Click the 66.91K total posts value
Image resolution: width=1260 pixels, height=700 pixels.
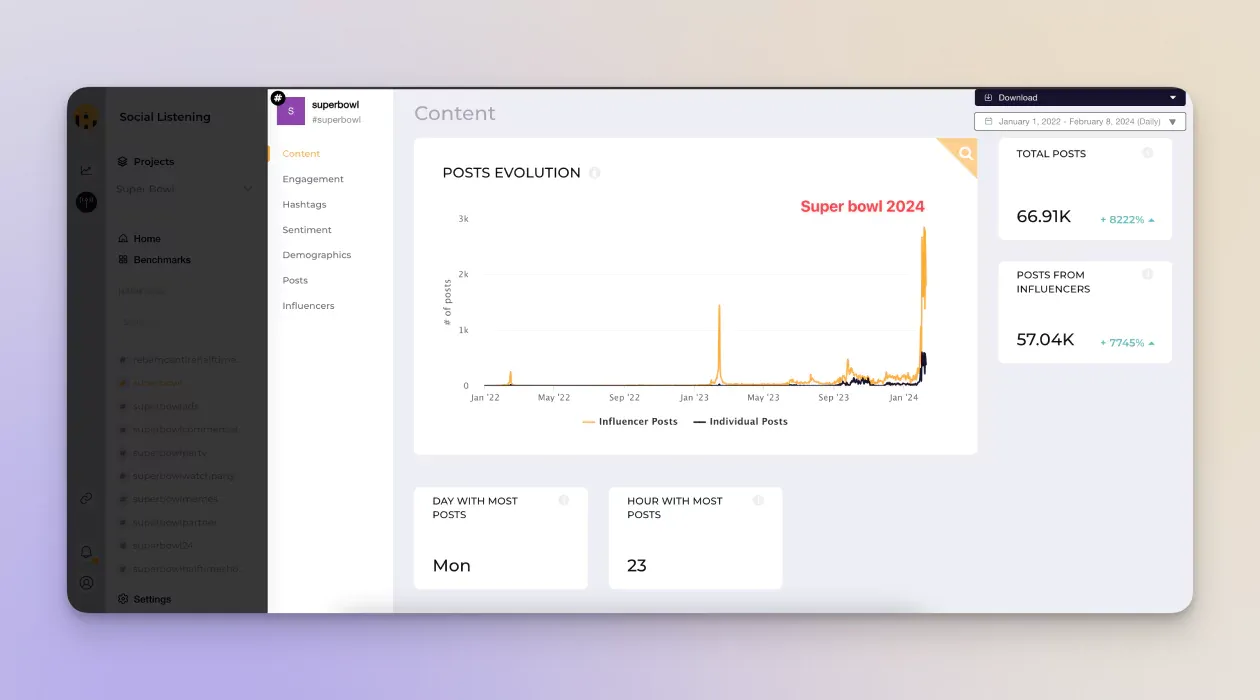(x=1043, y=216)
